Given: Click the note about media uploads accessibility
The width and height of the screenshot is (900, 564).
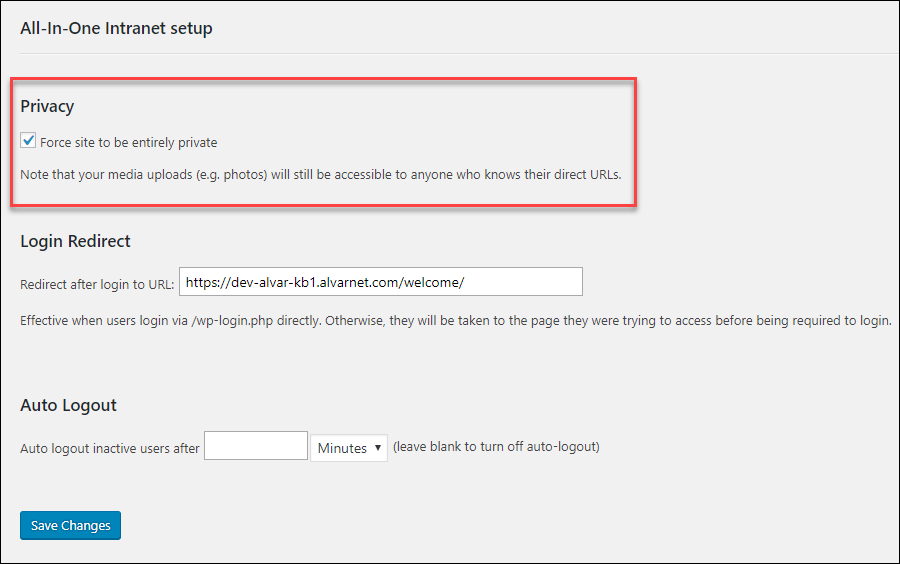Looking at the screenshot, I should click(321, 174).
